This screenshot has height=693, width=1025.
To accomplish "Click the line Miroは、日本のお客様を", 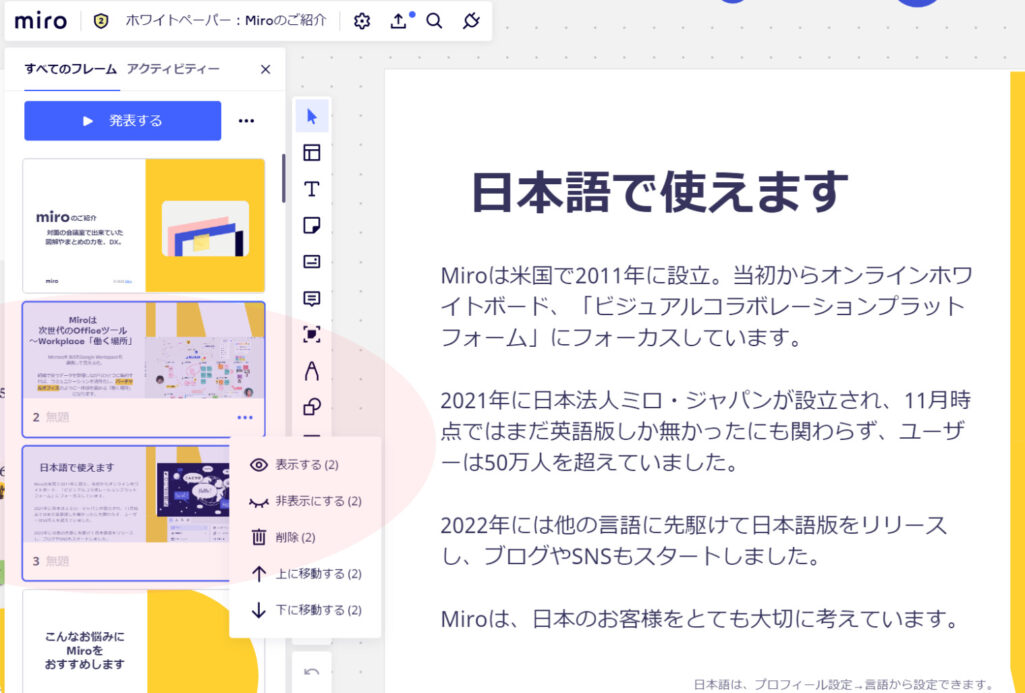I will tap(699, 618).
